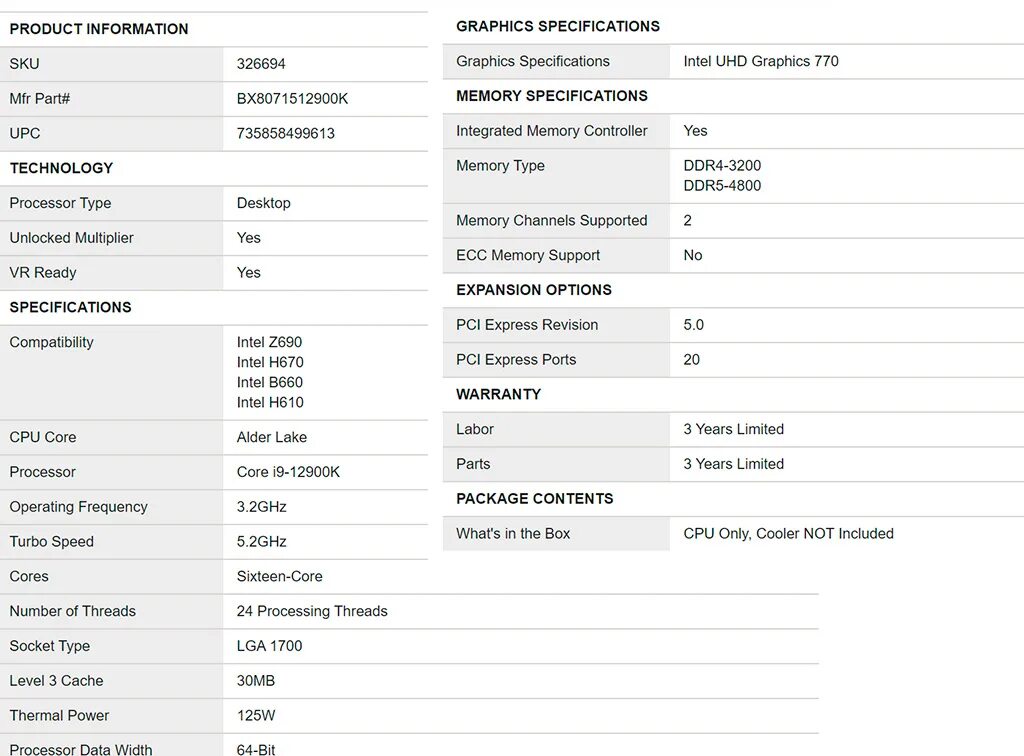Click the Memory Type row label
The width and height of the screenshot is (1024, 756).
(500, 166)
